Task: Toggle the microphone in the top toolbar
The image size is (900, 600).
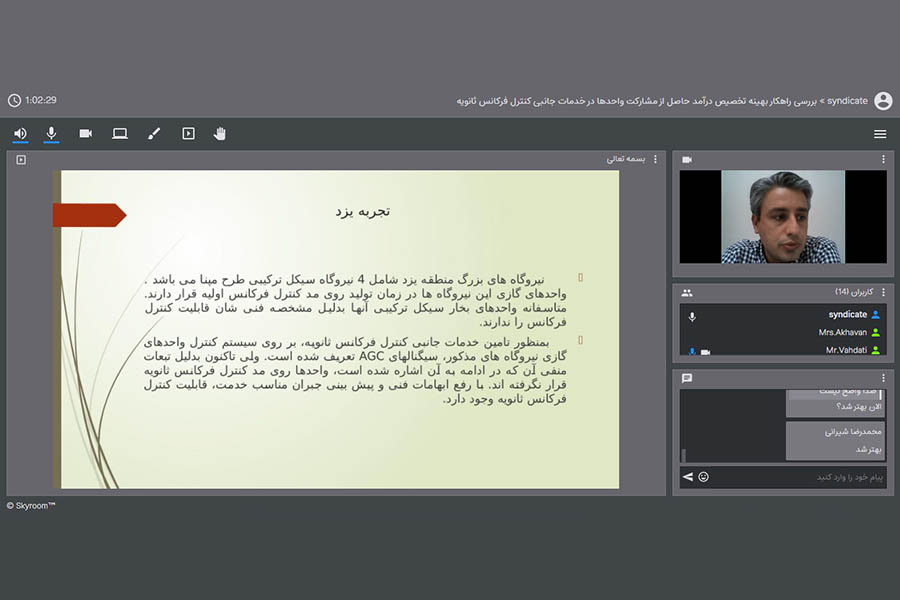Action: pos(51,134)
